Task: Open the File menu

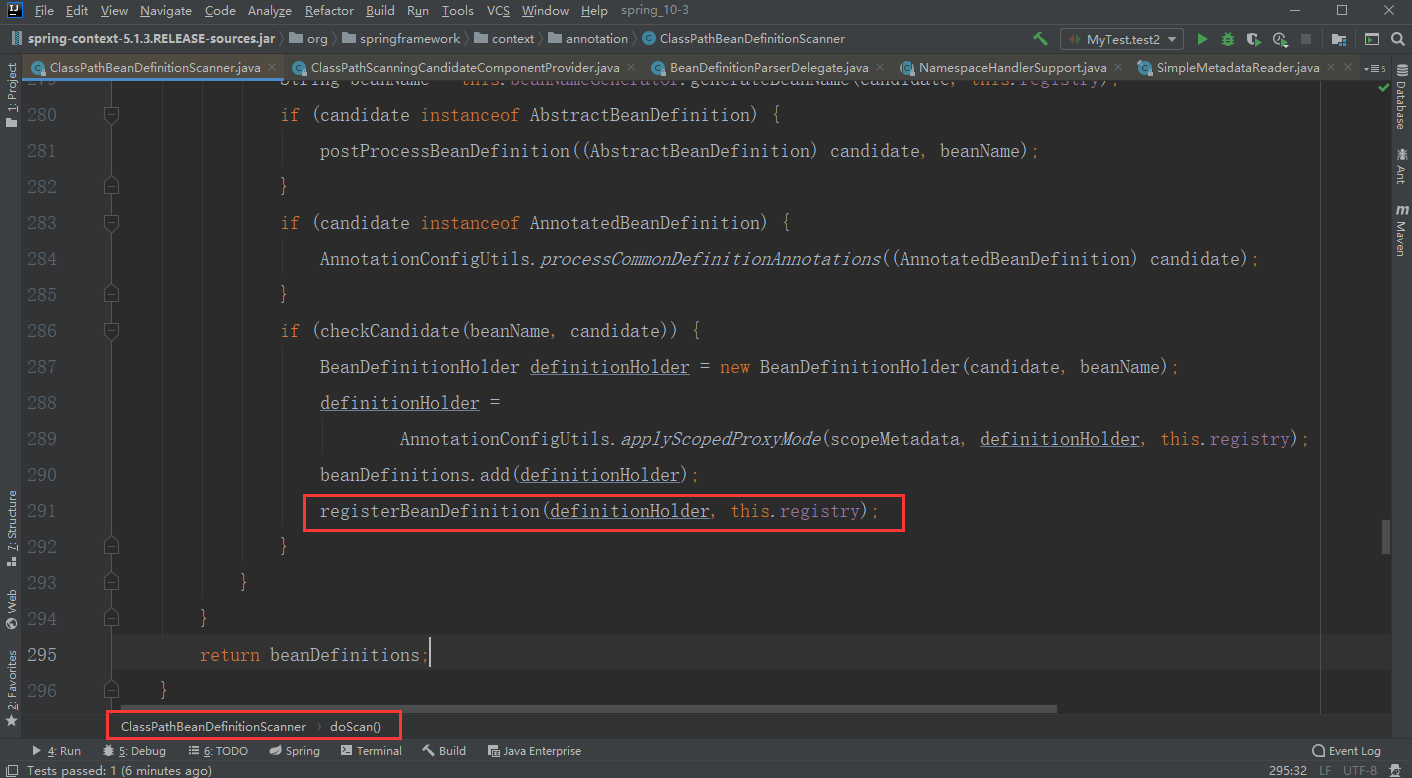Action: (43, 11)
